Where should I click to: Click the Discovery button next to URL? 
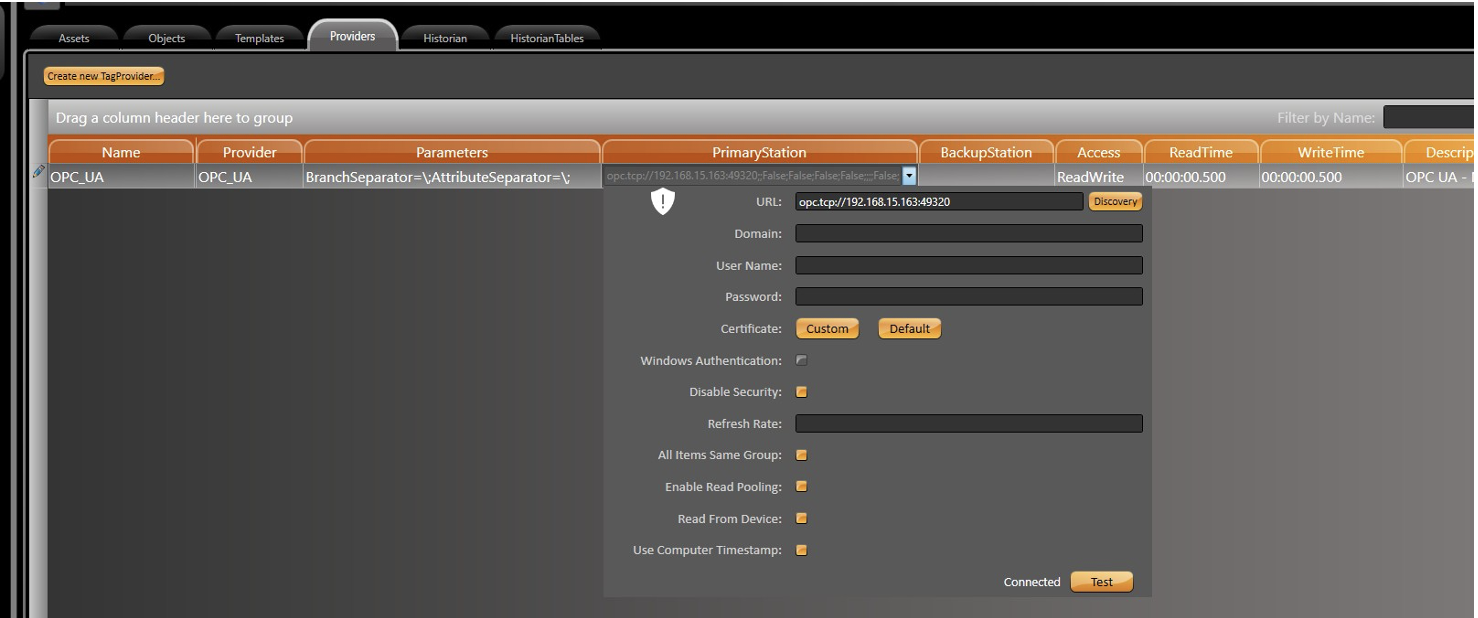(1115, 202)
